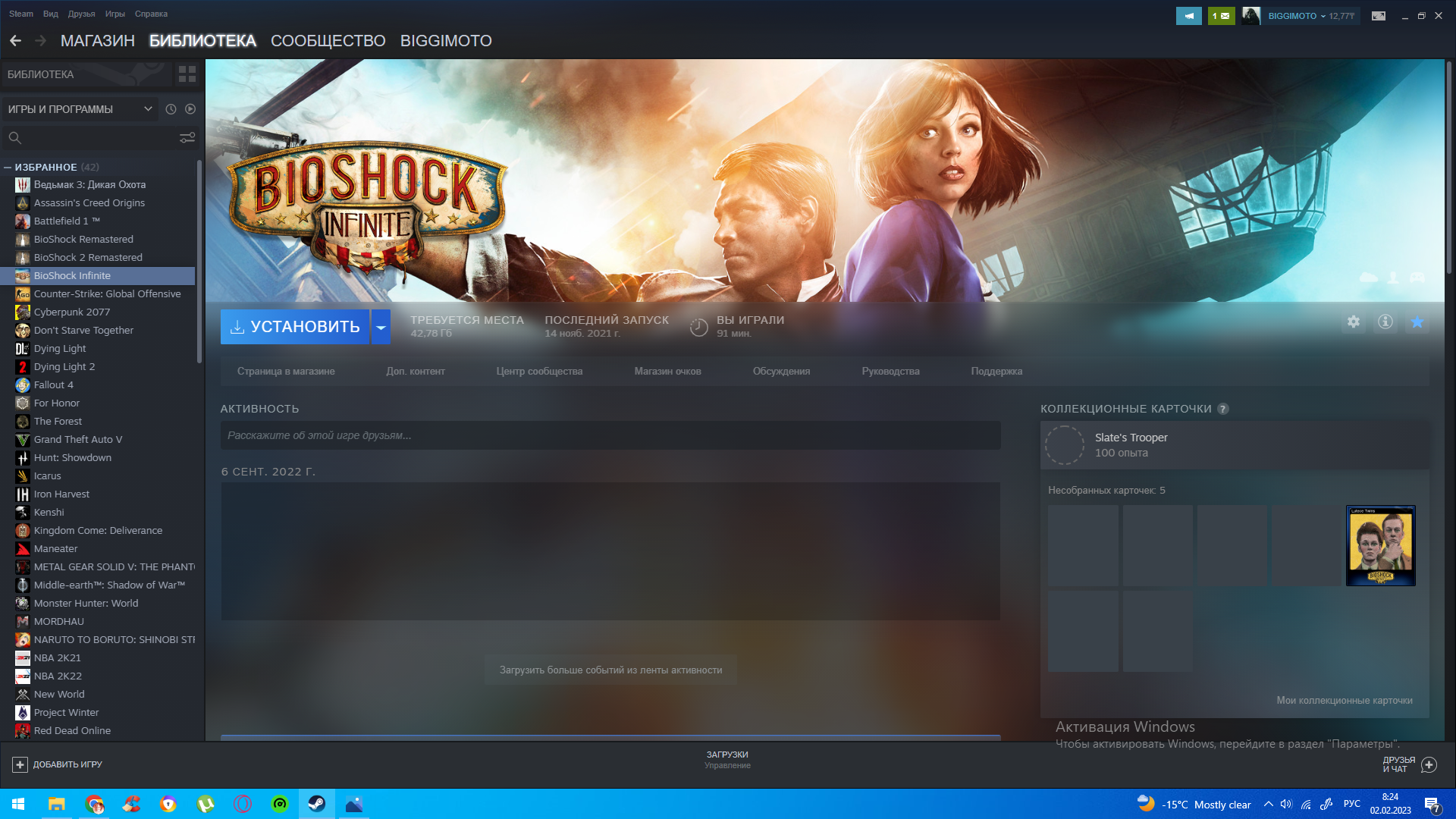This screenshot has width=1456, height=819.
Task: Show hidden tray icons chevron
Action: (1268, 804)
